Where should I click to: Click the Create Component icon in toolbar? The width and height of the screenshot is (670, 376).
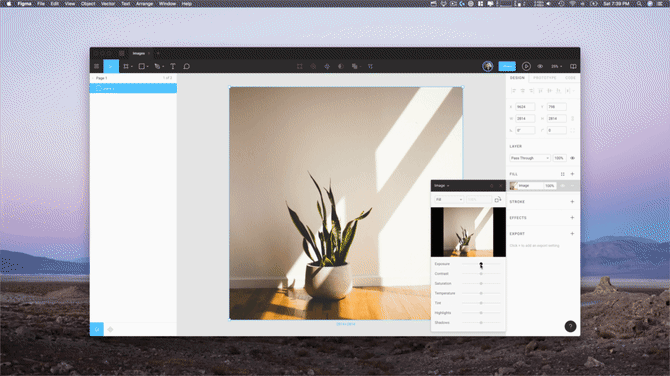point(327,66)
